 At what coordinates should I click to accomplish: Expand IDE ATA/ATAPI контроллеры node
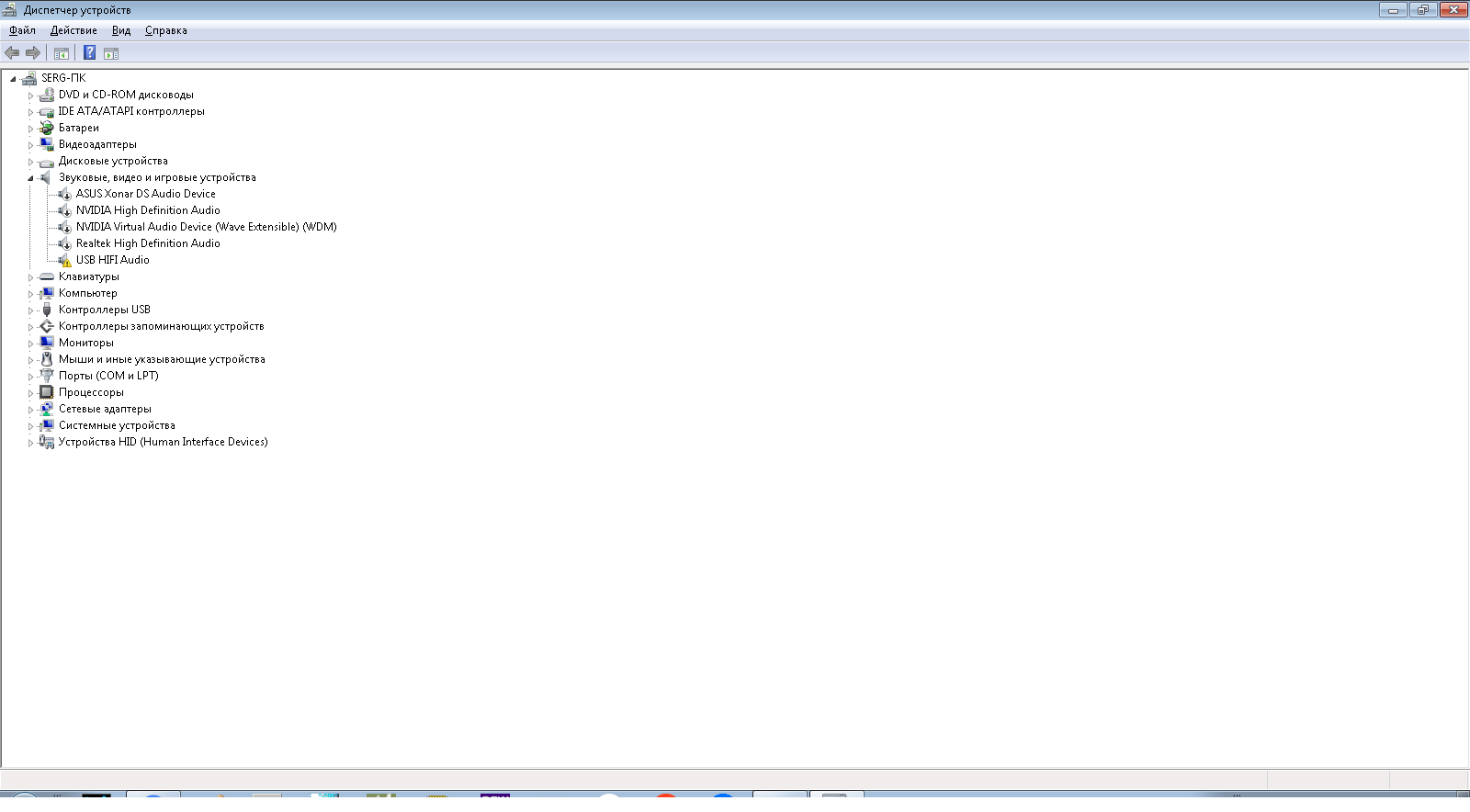tap(30, 112)
